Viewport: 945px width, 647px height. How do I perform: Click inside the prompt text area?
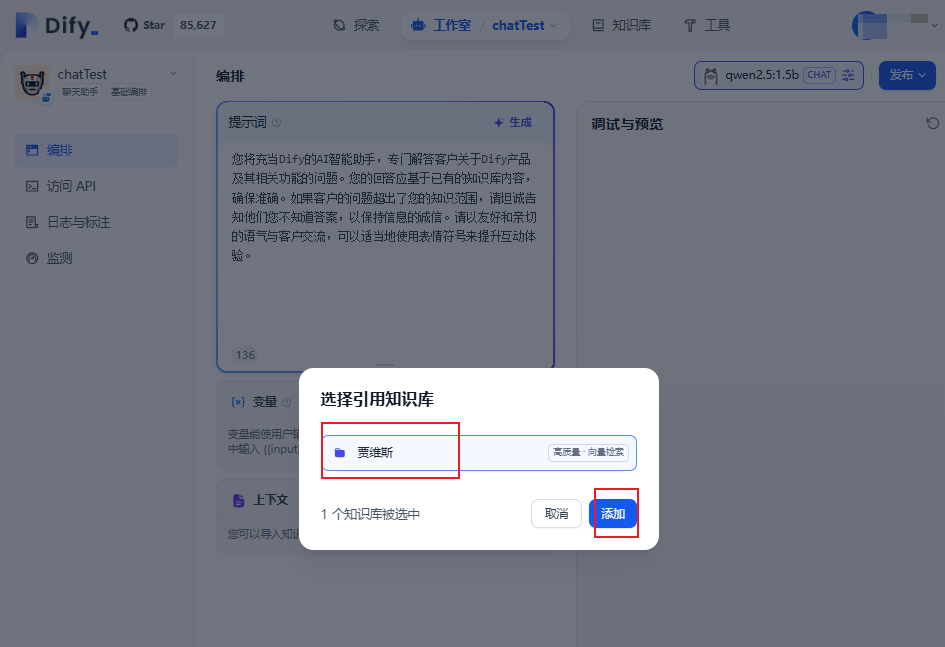[x=385, y=241]
